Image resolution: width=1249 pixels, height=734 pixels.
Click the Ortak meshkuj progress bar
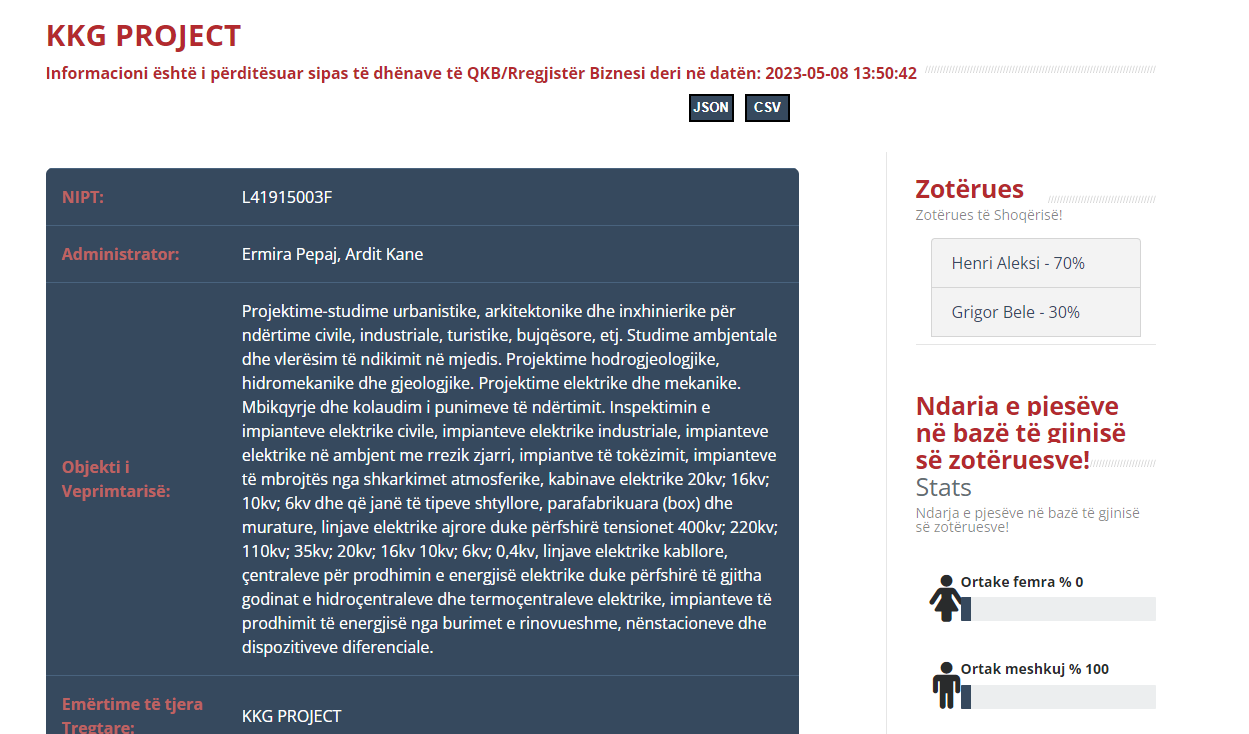tap(1058, 697)
